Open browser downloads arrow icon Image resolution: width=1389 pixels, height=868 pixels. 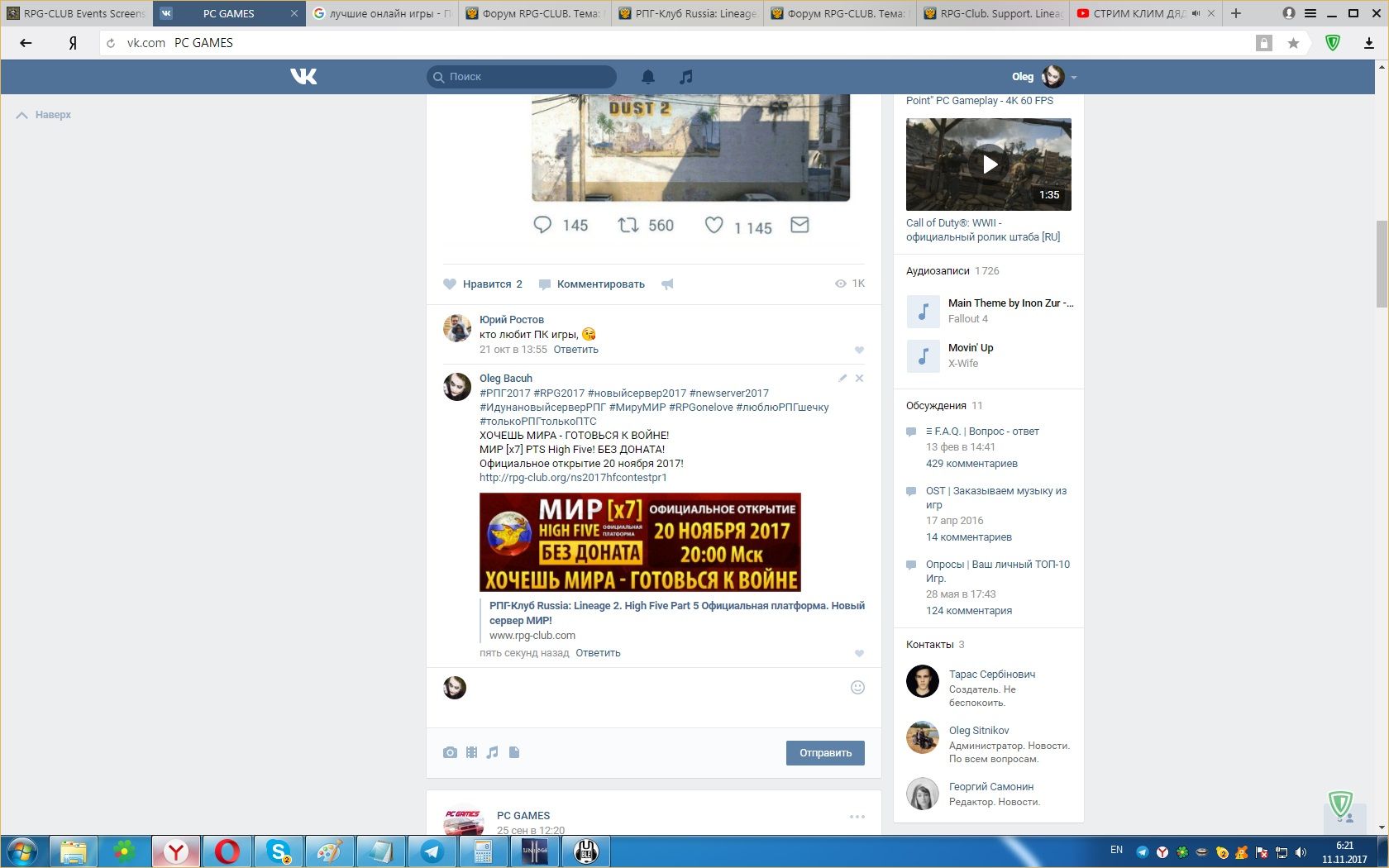tap(1369, 43)
